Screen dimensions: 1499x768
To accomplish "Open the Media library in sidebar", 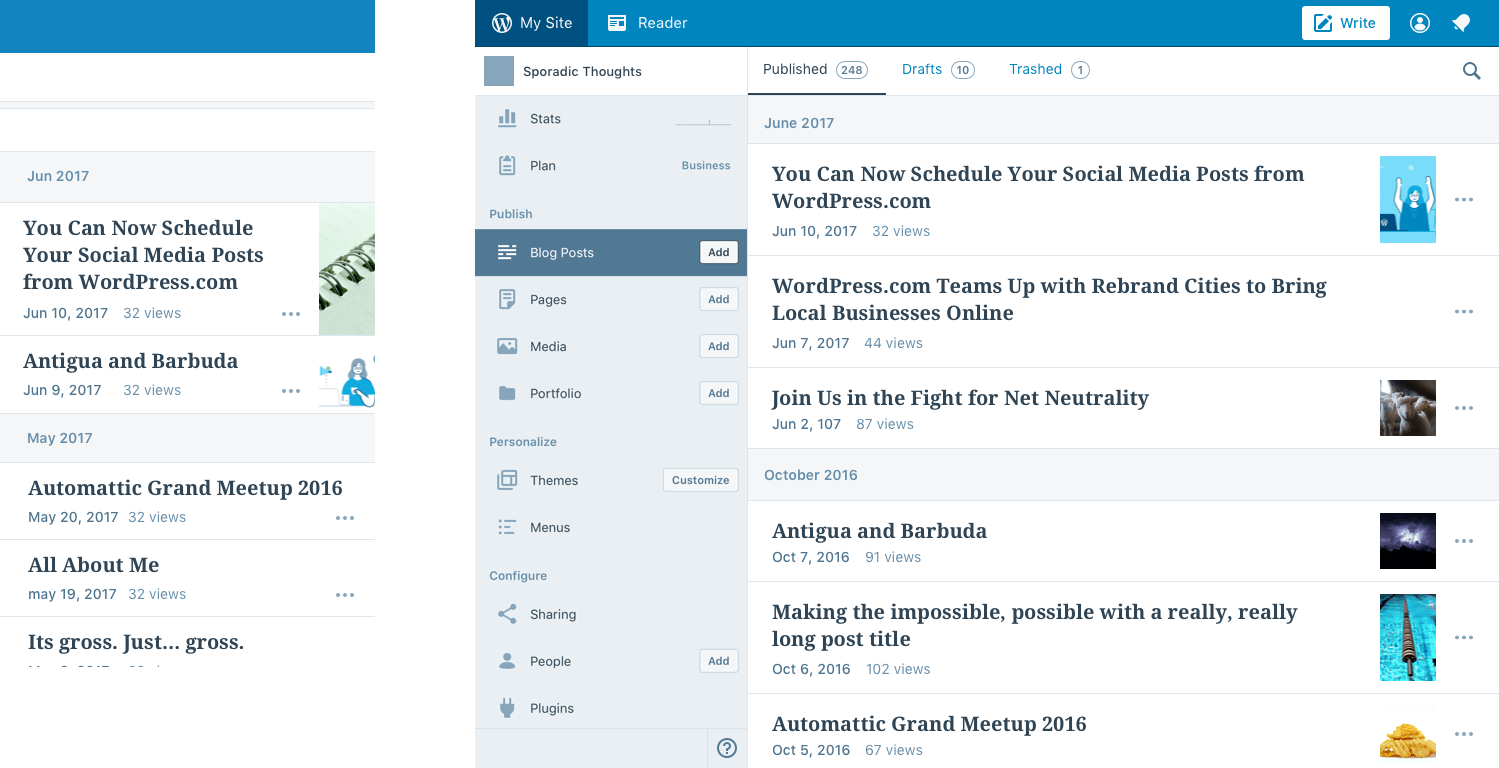I will [x=548, y=347].
